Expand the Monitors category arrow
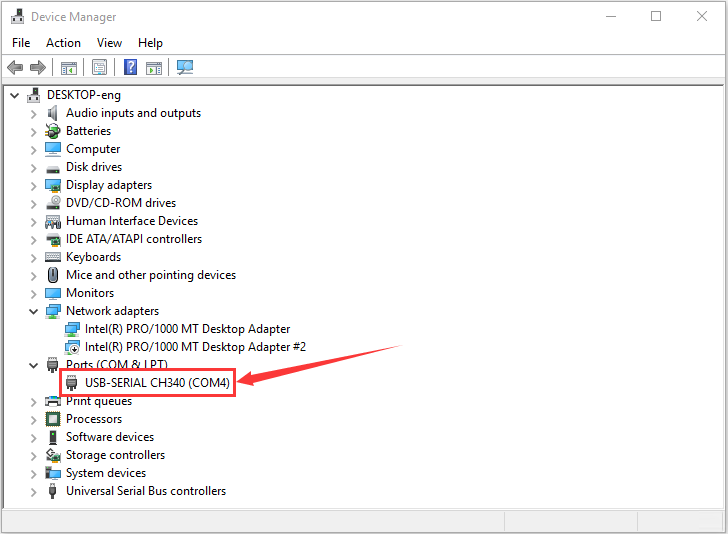 (x=33, y=294)
